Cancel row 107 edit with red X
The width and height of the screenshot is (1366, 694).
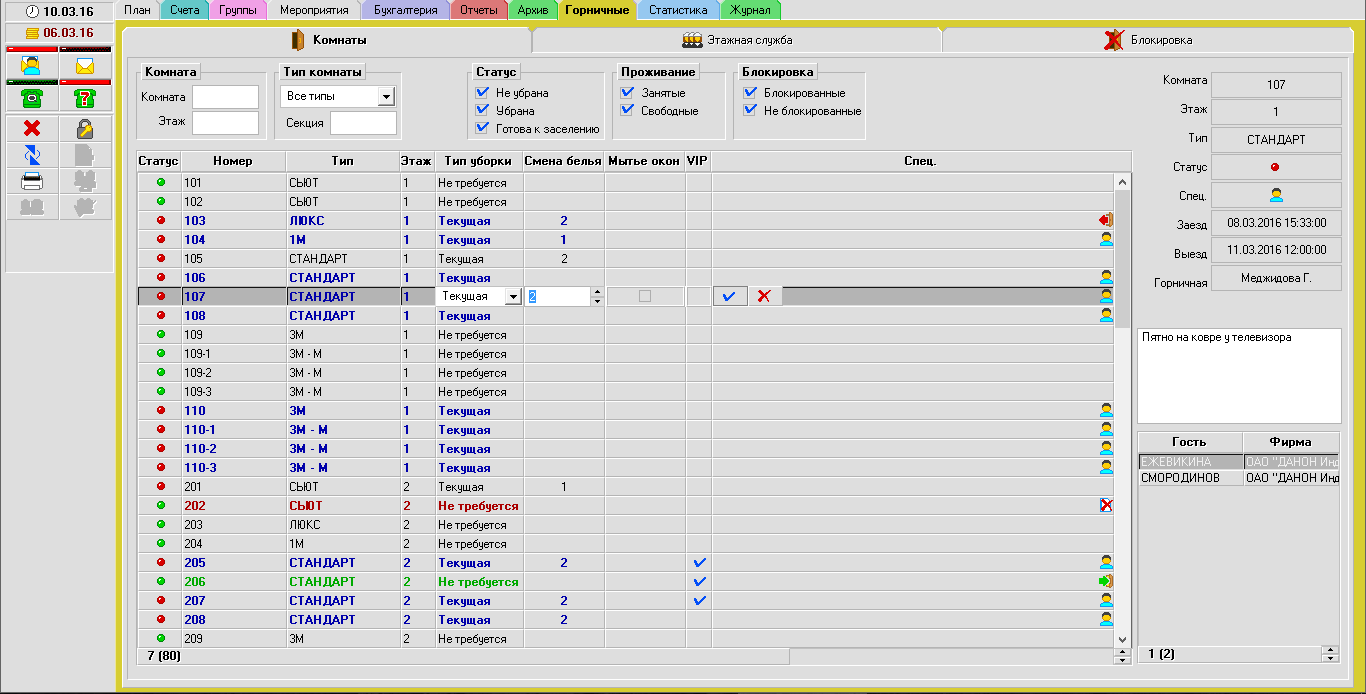point(764,296)
